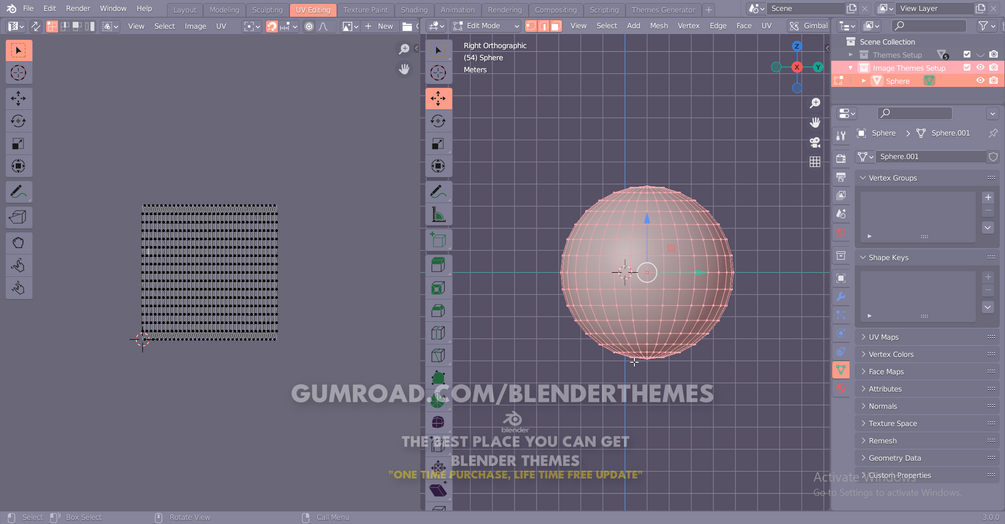Toggle camera view icon in 3D viewport

(x=815, y=142)
